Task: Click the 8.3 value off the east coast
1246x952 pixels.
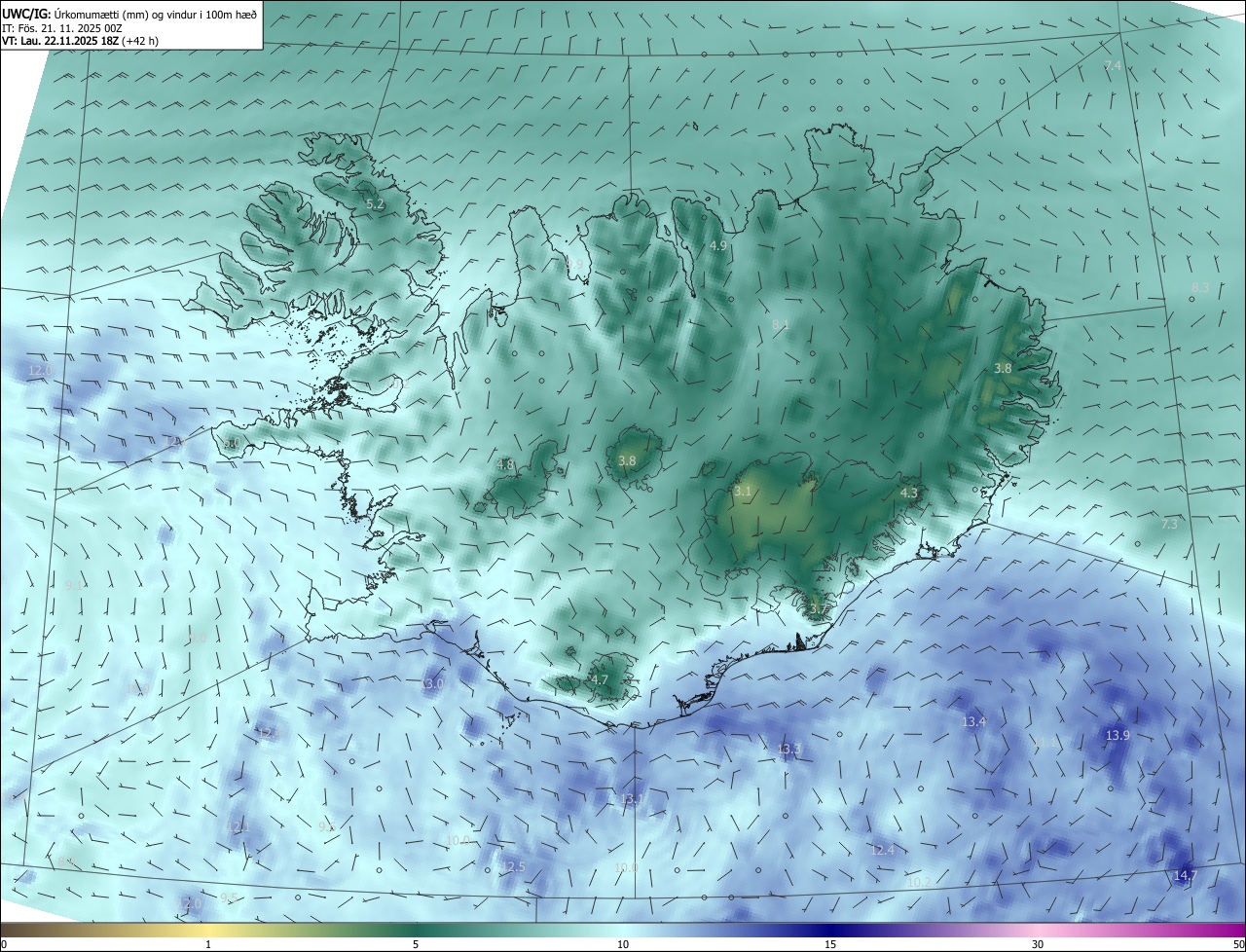Action: coord(1200,287)
